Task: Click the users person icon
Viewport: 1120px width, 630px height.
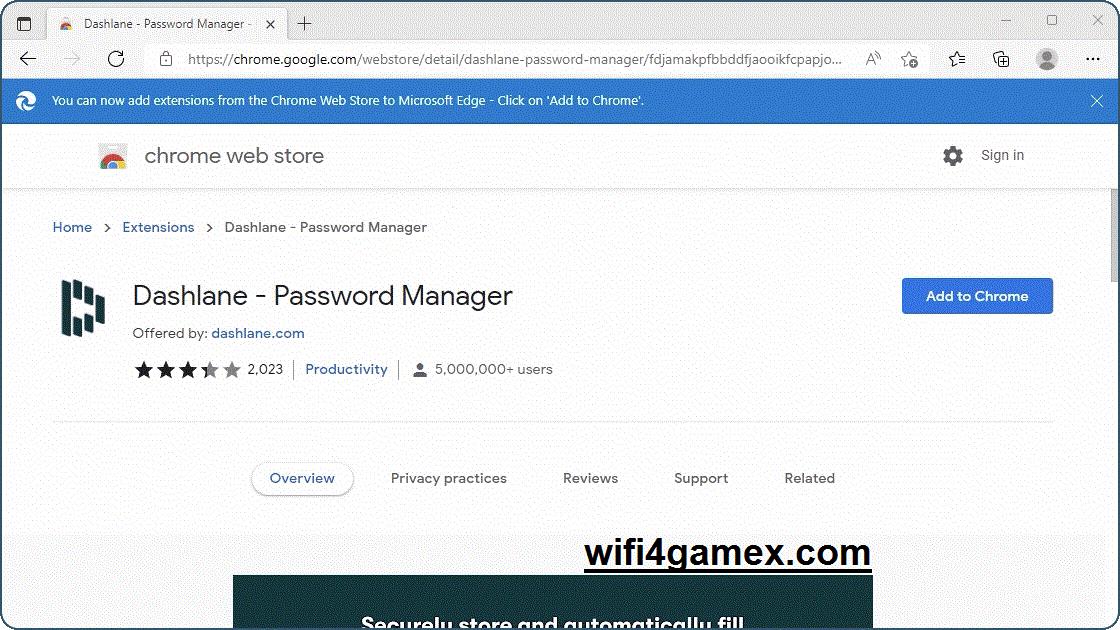Action: coord(420,370)
